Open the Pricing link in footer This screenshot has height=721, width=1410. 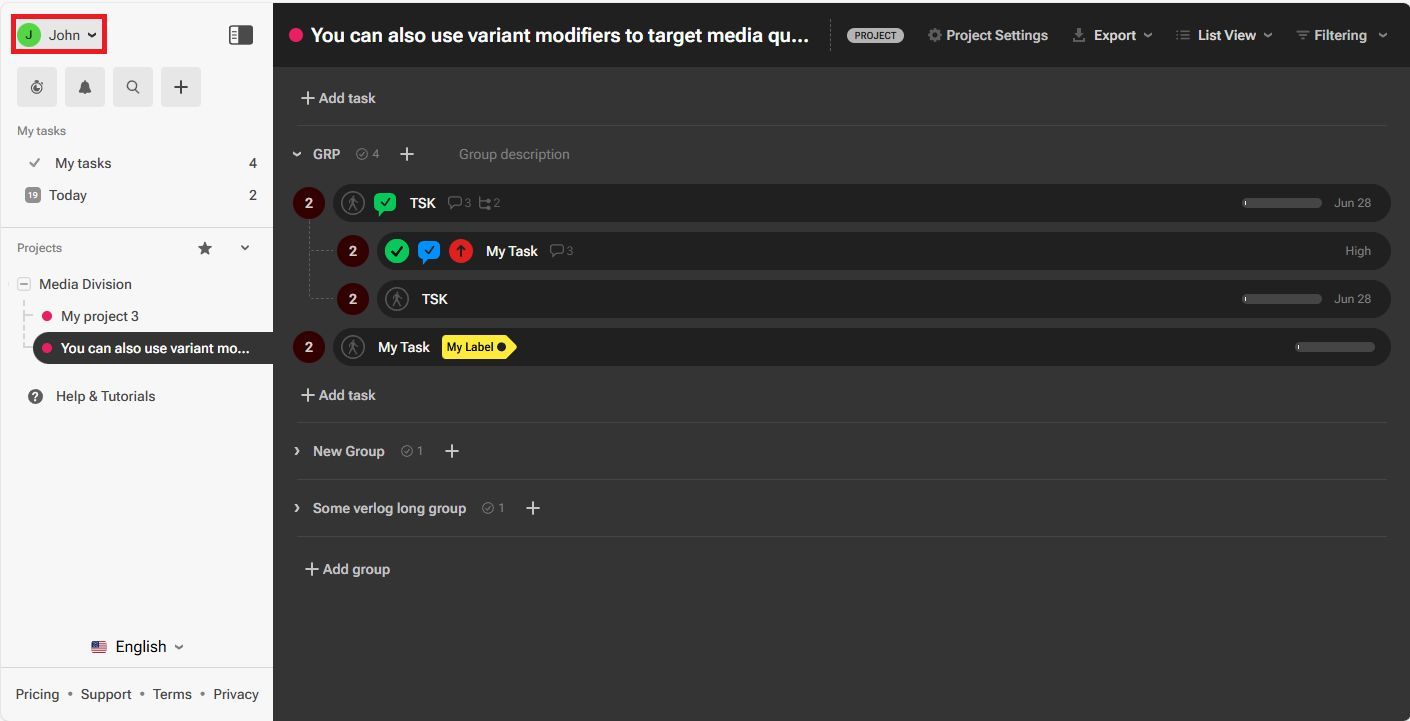[x=37, y=694]
